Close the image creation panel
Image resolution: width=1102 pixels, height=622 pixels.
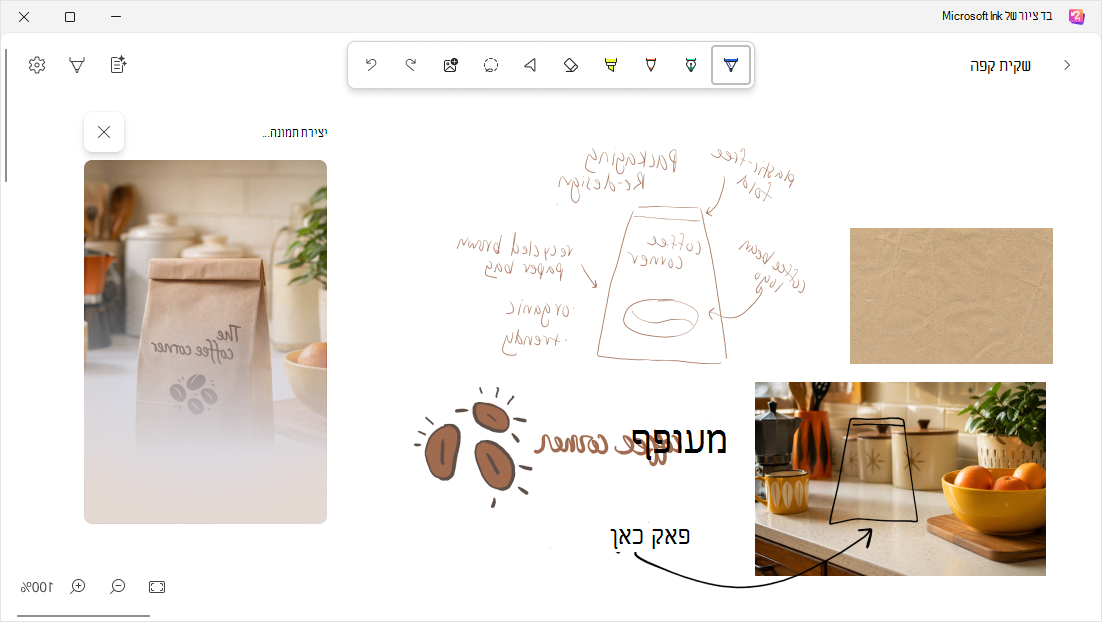pos(104,132)
